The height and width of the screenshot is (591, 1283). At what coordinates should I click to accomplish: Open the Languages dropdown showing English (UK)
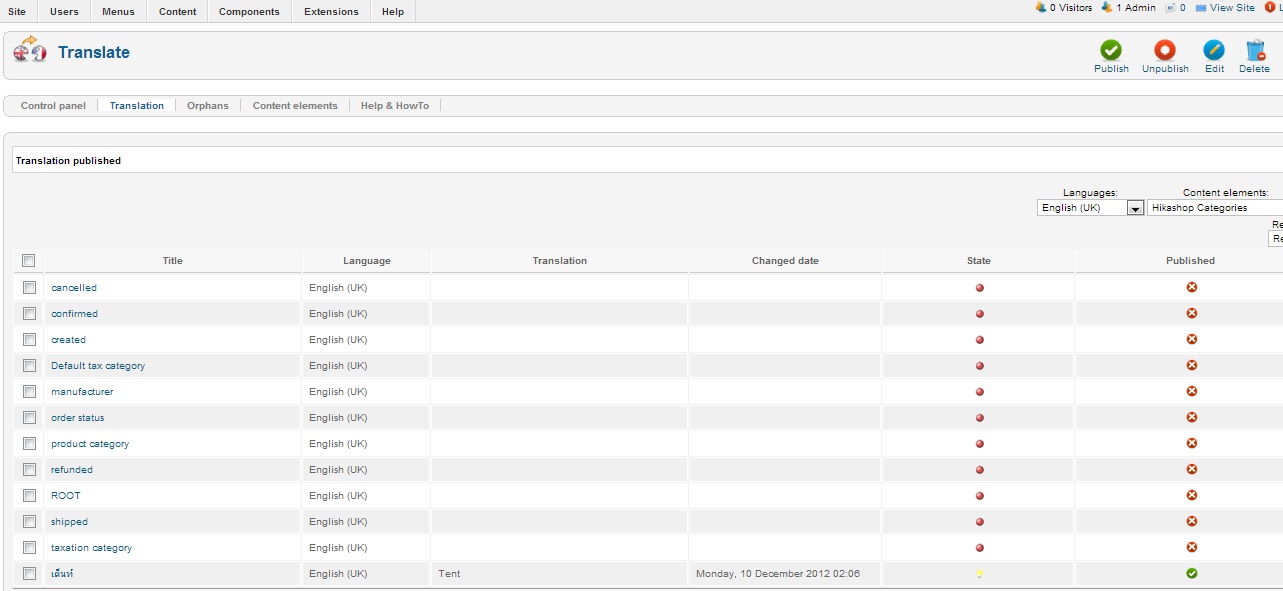coord(1090,208)
